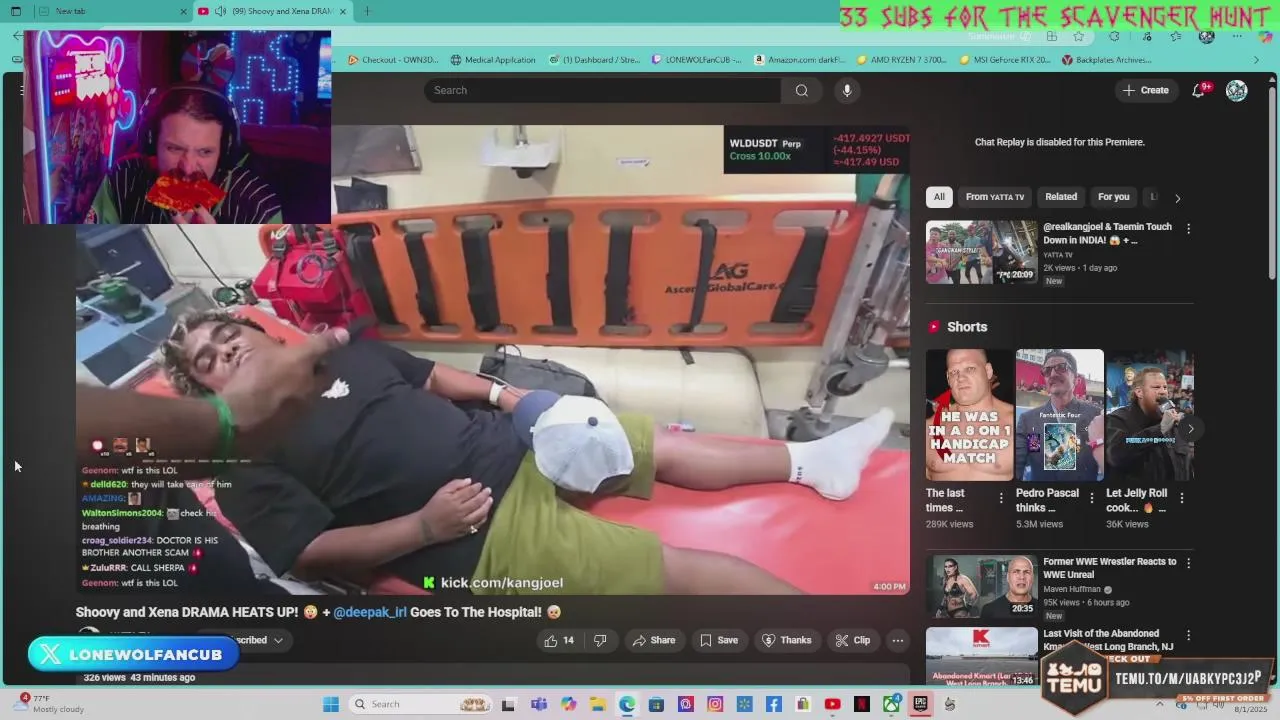
Task: Open Checkout - OWN3D bookmark
Action: tap(393, 60)
